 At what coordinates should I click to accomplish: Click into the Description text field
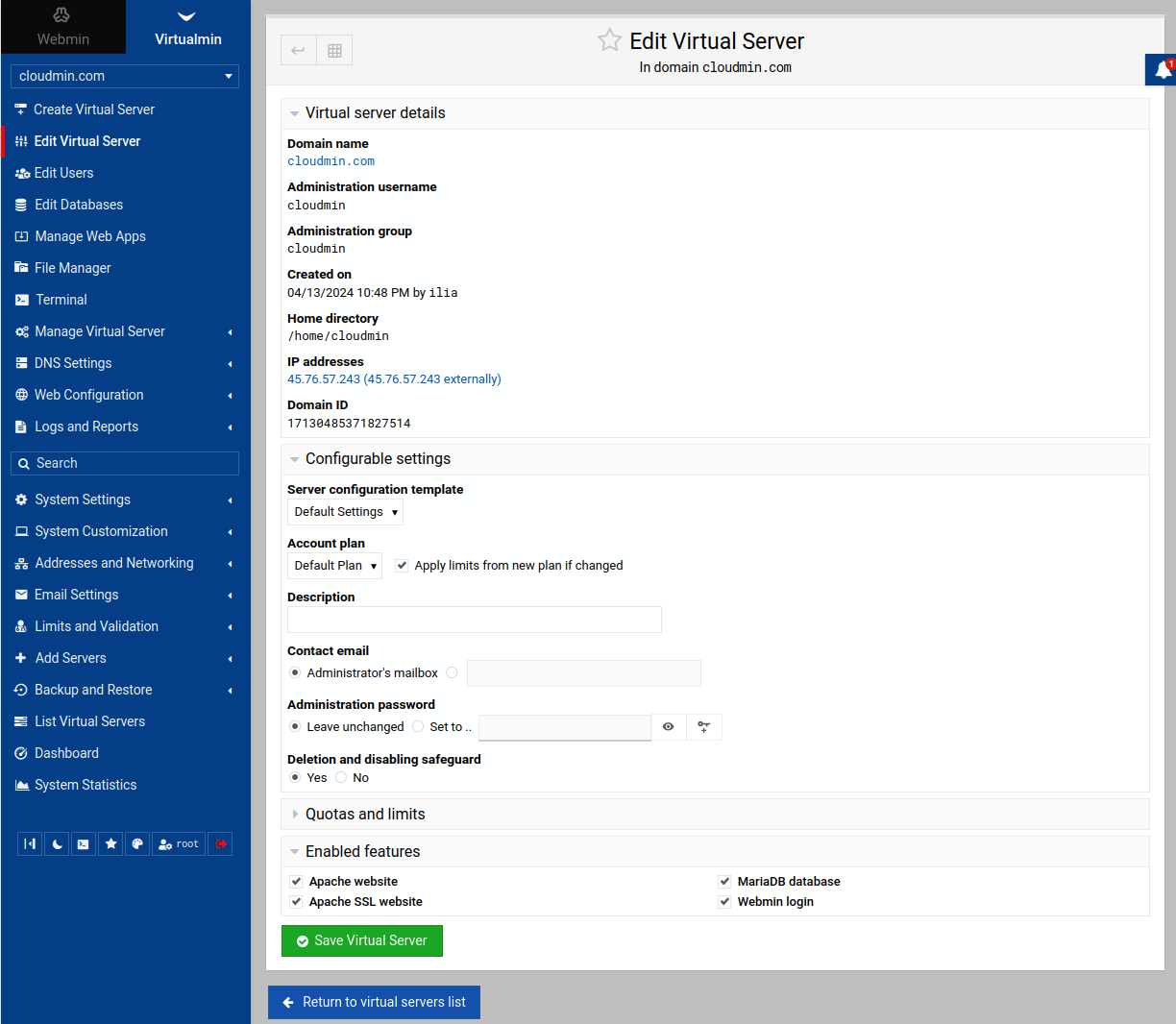tap(474, 620)
